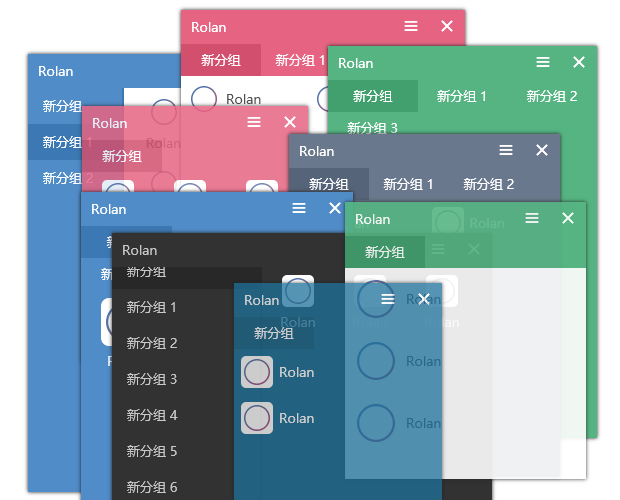Close the top pink Rolan window

(447, 26)
